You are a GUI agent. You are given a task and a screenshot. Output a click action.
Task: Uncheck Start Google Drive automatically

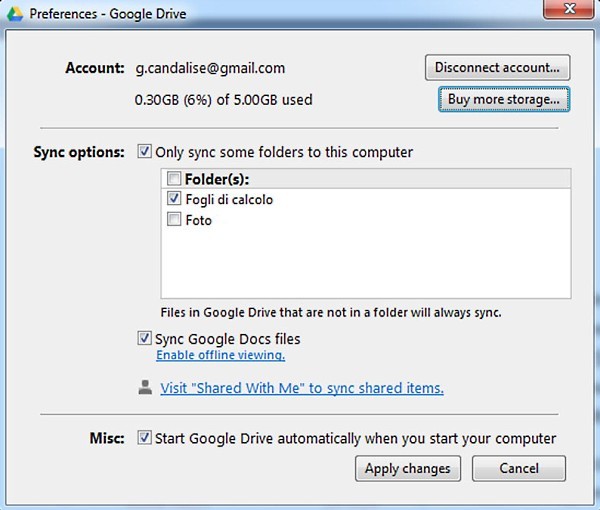(x=146, y=438)
